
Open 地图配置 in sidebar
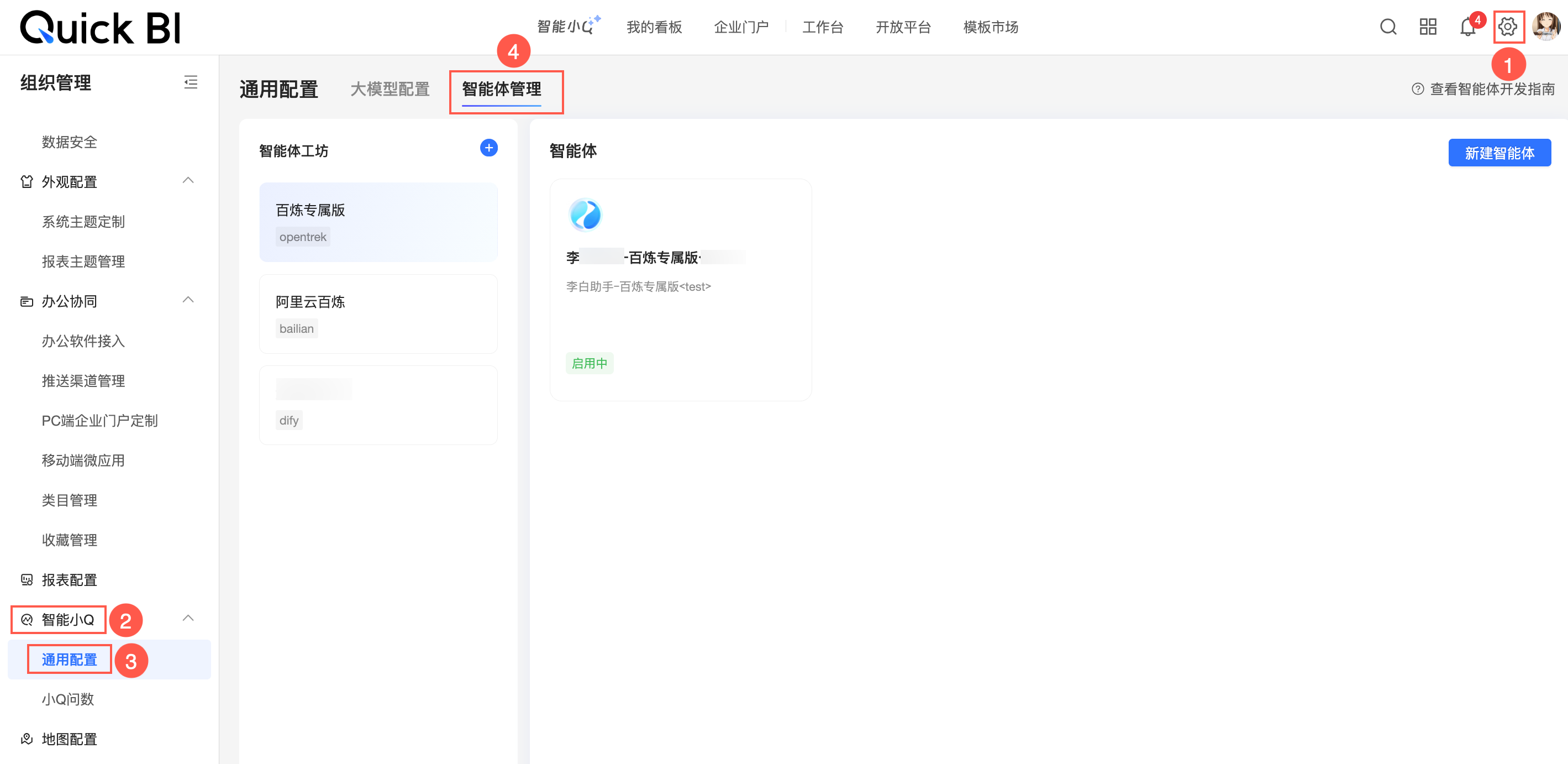(x=70, y=739)
